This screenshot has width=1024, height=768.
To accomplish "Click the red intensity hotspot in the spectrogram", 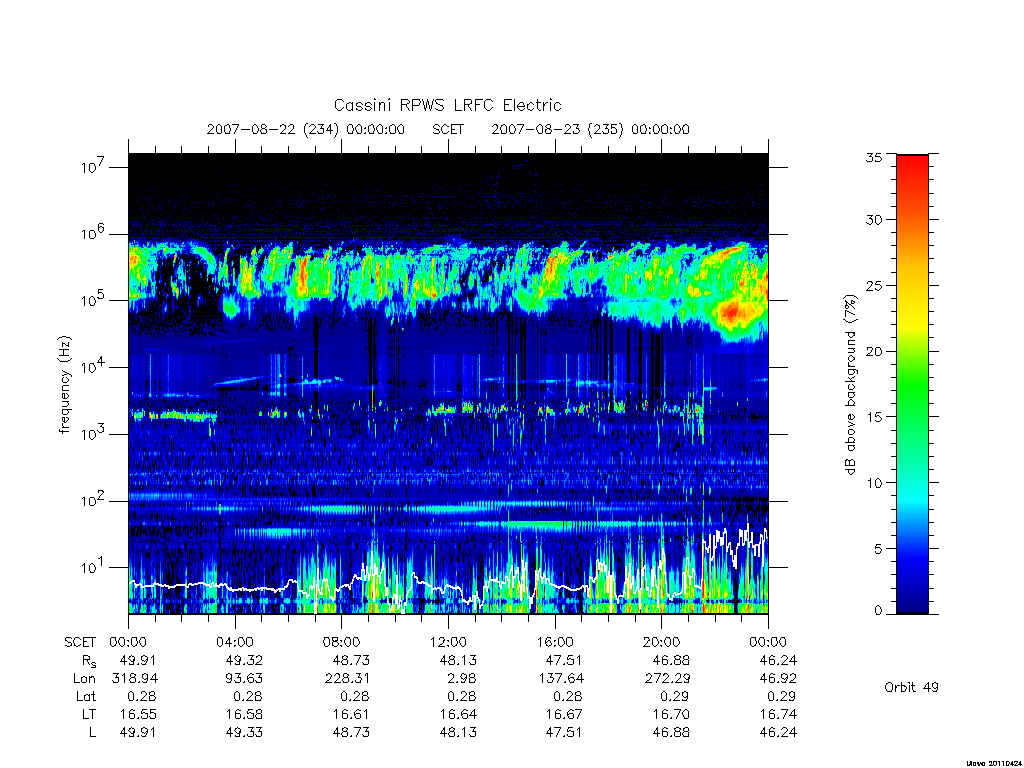I will 732,312.
